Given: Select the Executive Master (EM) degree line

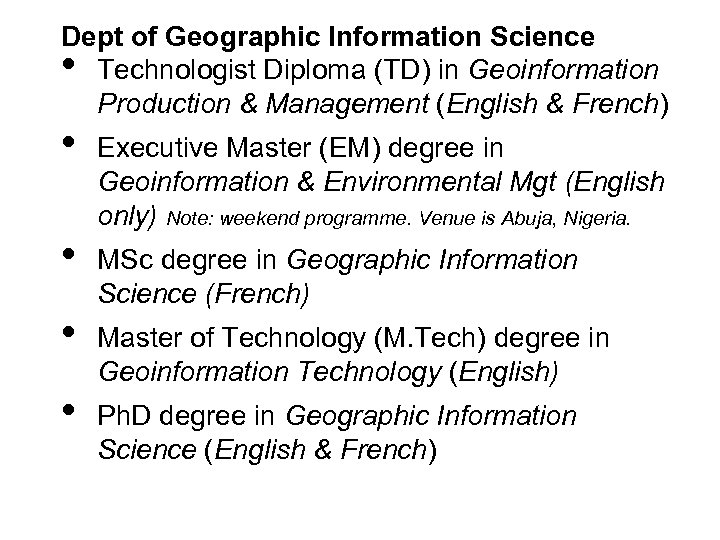Looking at the screenshot, I should click(x=300, y=148).
